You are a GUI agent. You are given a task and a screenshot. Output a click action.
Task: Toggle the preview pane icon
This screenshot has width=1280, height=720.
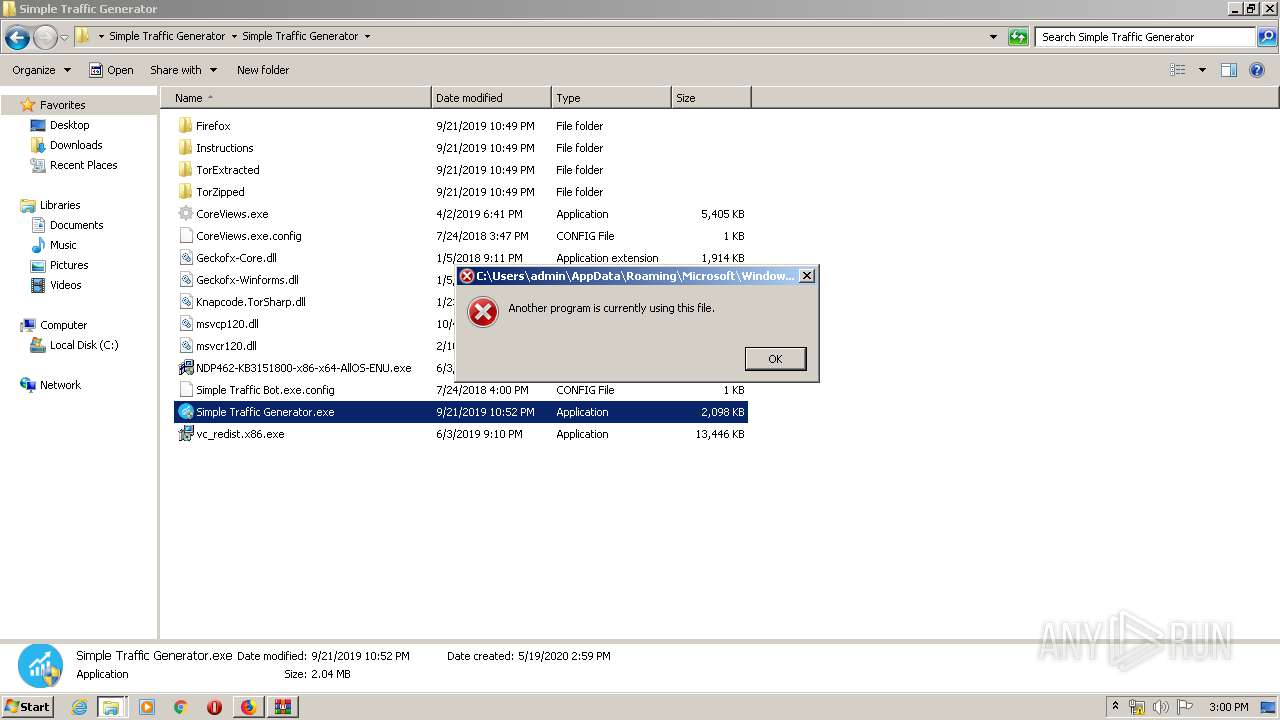1229,70
